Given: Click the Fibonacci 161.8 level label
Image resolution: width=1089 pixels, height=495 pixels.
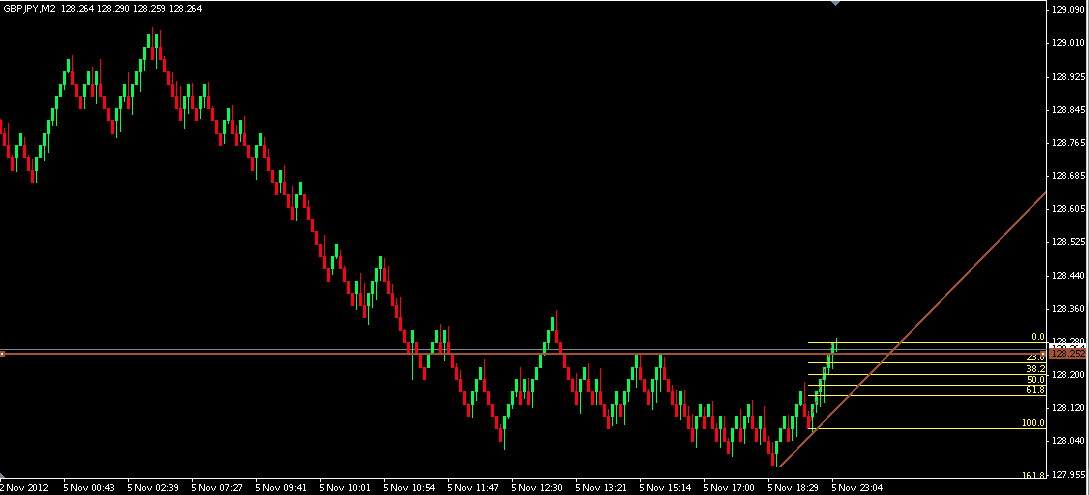Looking at the screenshot, I should [x=1033, y=475].
